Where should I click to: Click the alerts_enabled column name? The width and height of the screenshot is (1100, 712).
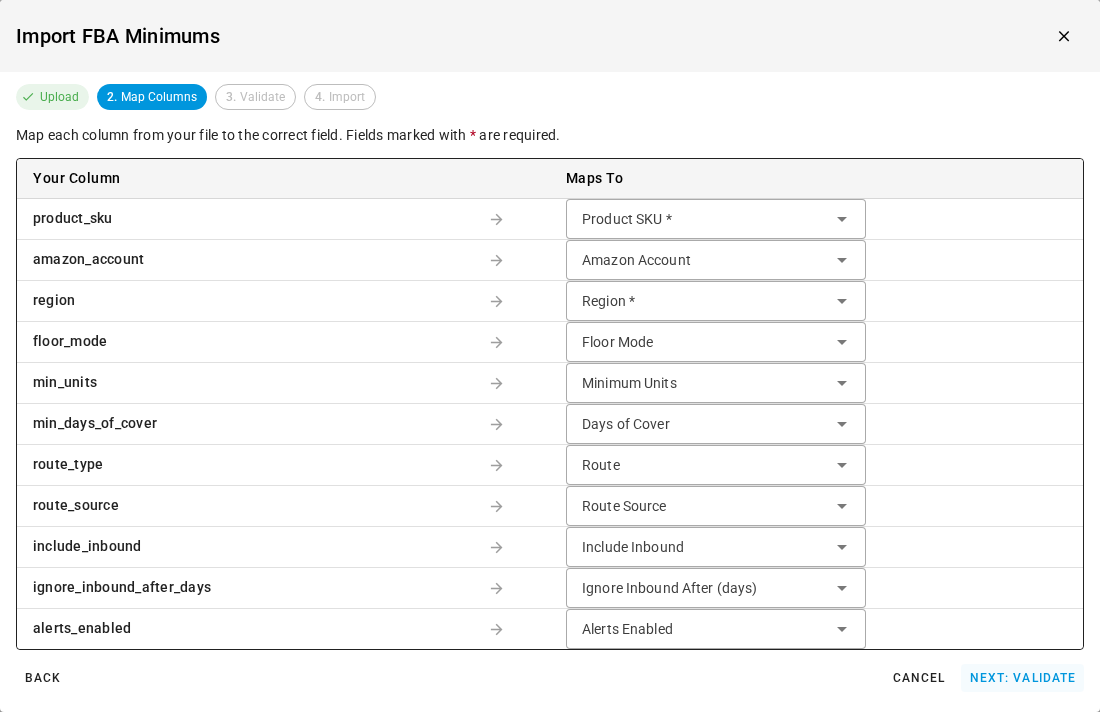[82, 629]
